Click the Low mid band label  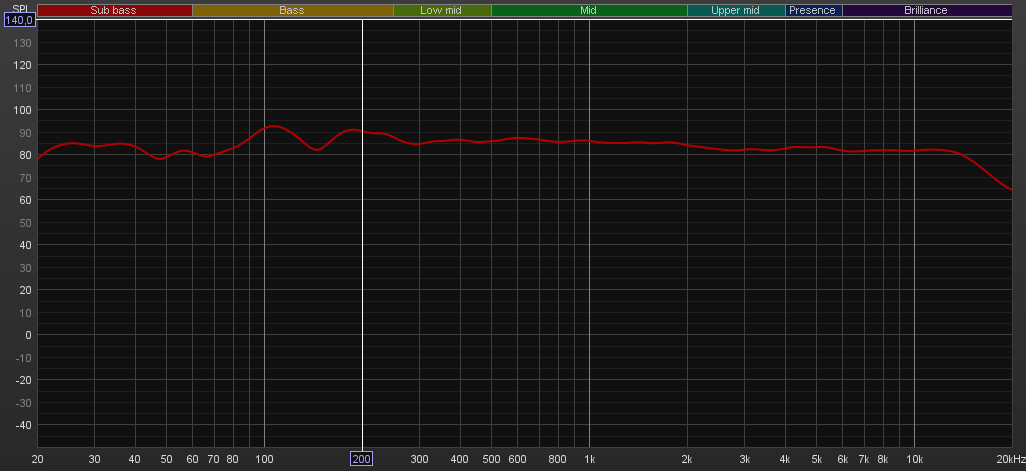(x=441, y=10)
